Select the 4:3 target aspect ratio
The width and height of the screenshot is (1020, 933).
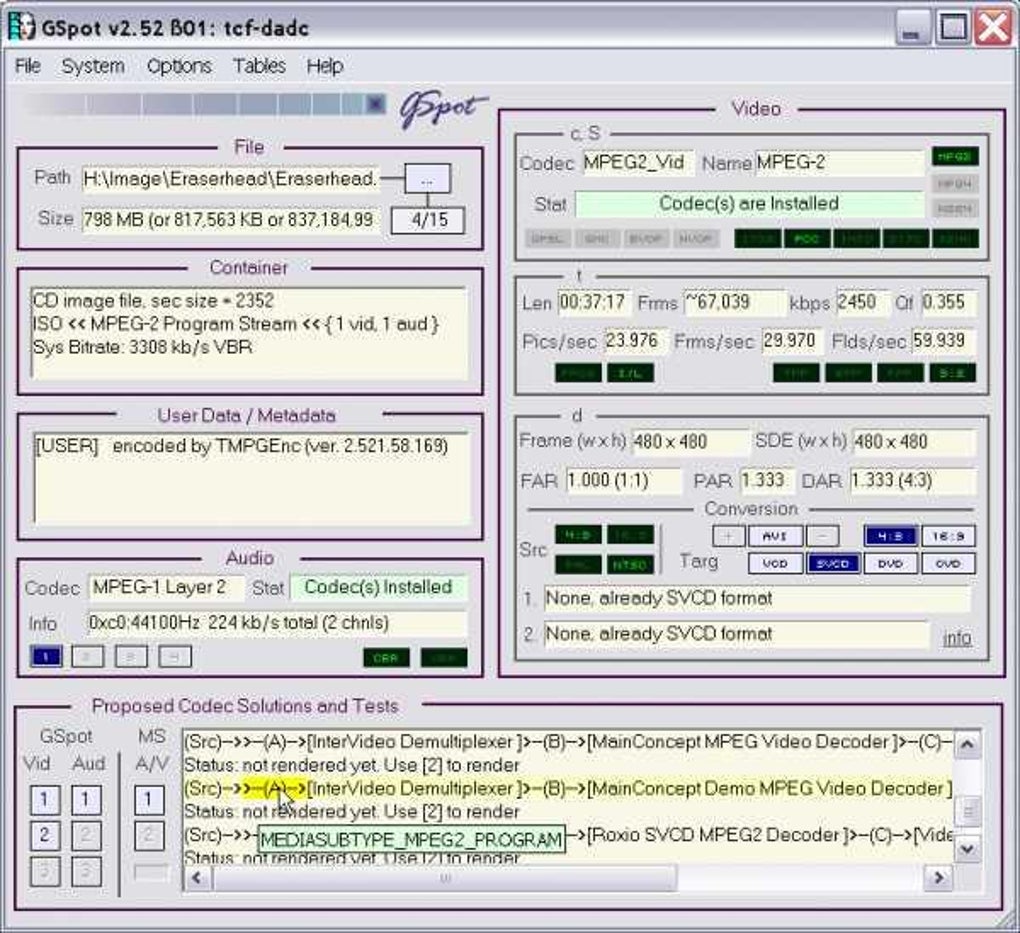(x=890, y=536)
